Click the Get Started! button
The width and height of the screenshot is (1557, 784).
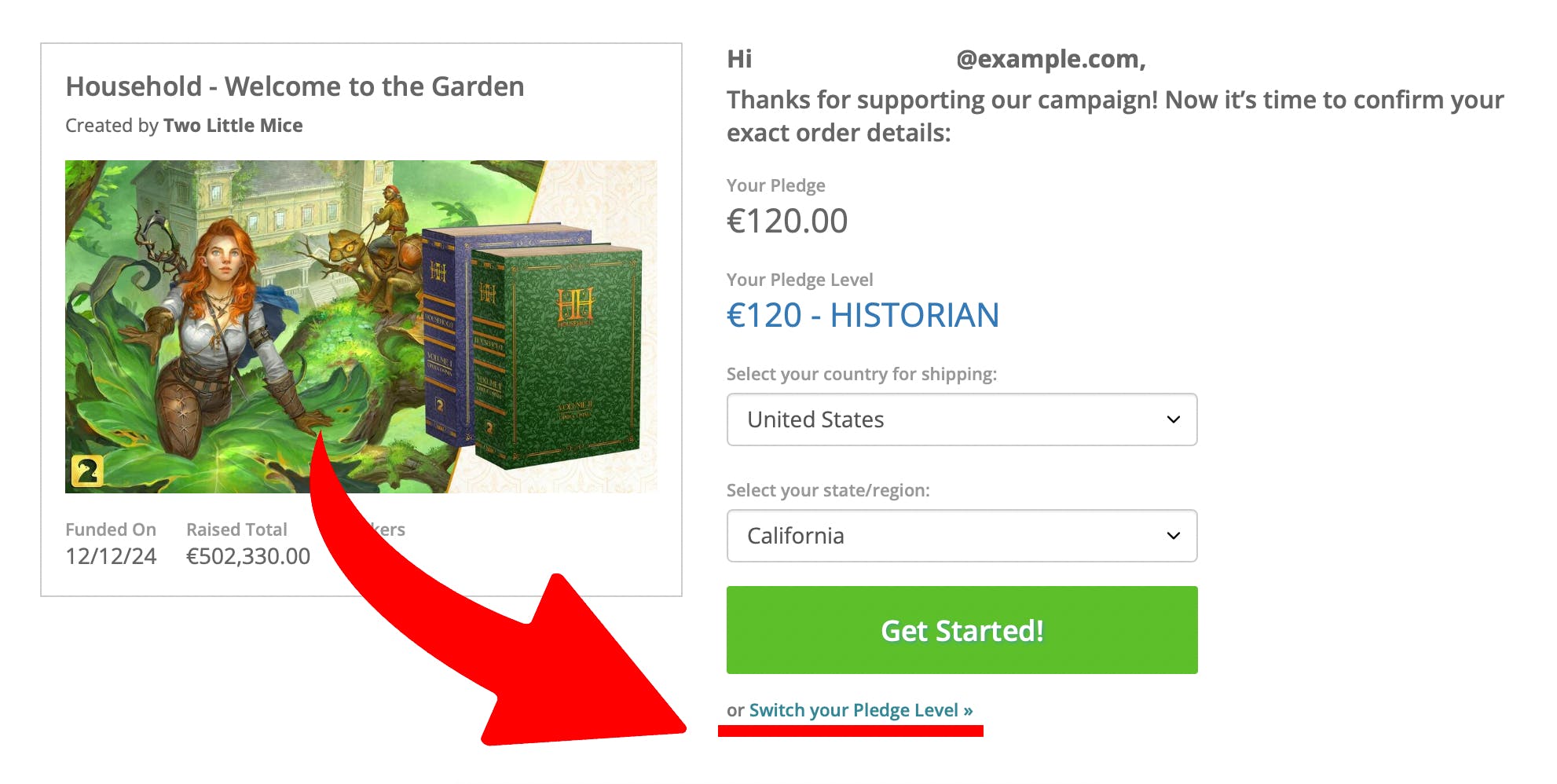pos(962,629)
